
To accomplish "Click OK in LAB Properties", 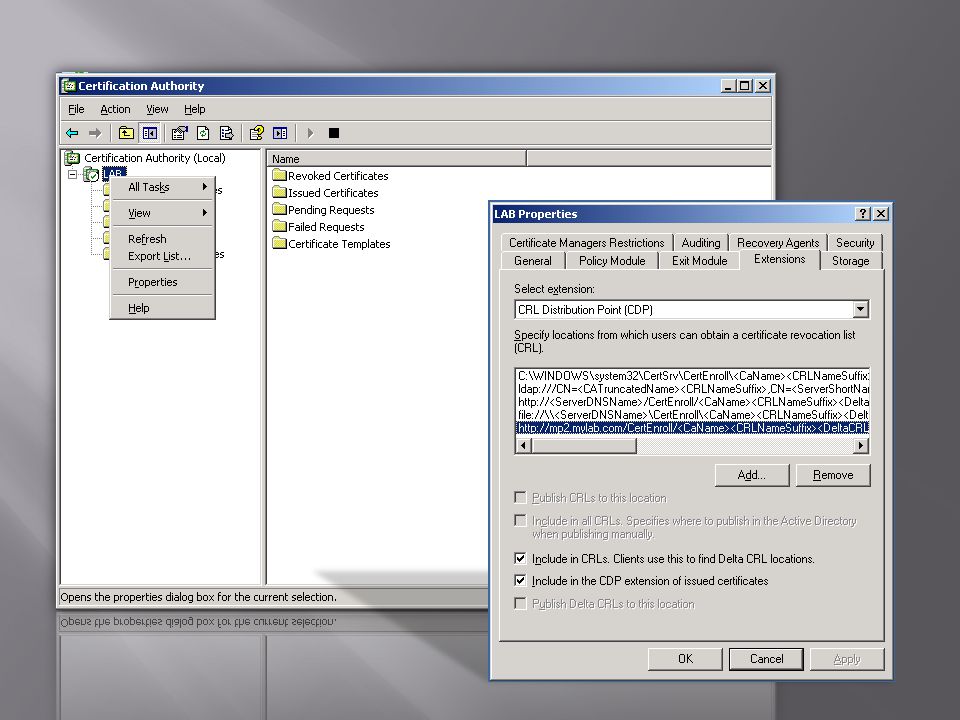I will click(685, 659).
